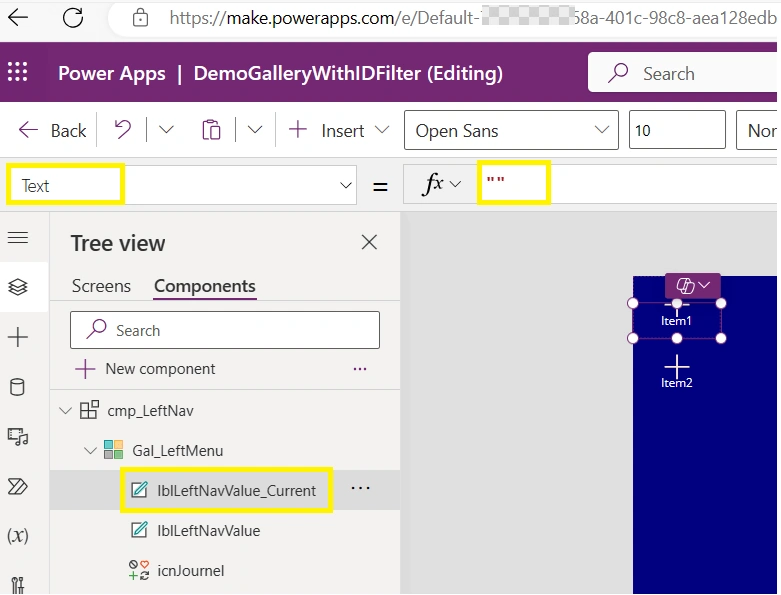Open the Tree view layers icon
The image size is (781, 595).
[18, 287]
